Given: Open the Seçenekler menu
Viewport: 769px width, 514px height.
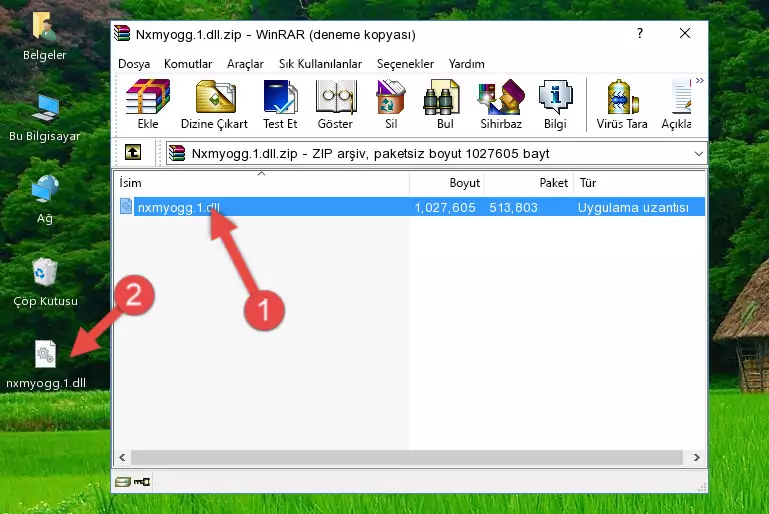Looking at the screenshot, I should [405, 64].
